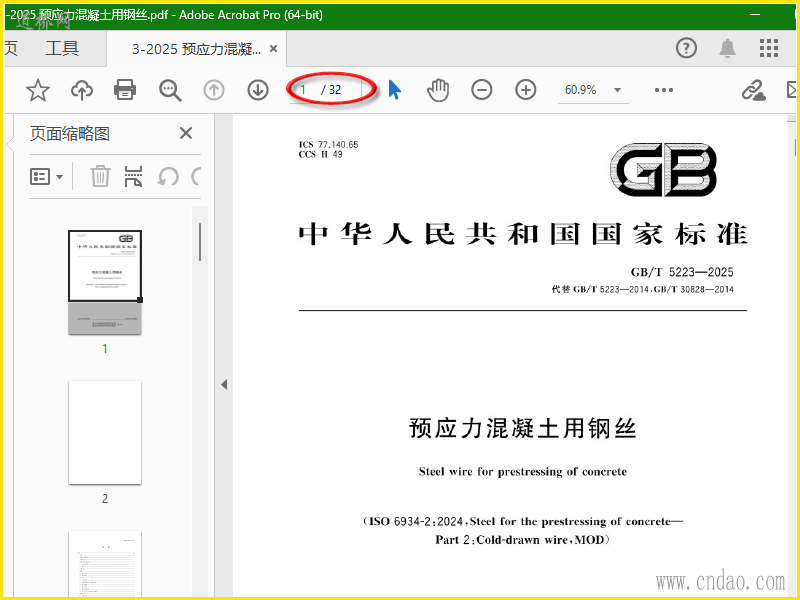This screenshot has height=600, width=800.
Task: Share link via cloud link icon
Action: (754, 90)
